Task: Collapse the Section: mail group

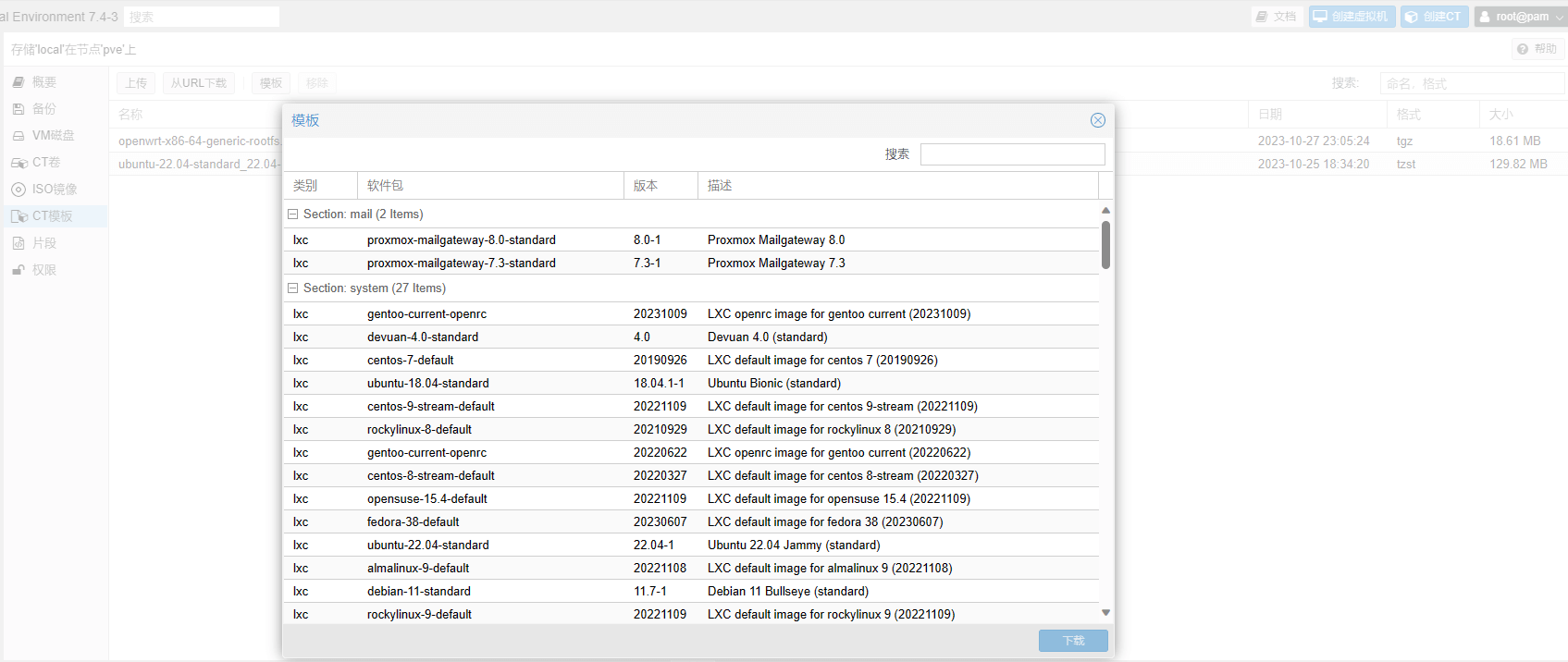Action: 292,215
